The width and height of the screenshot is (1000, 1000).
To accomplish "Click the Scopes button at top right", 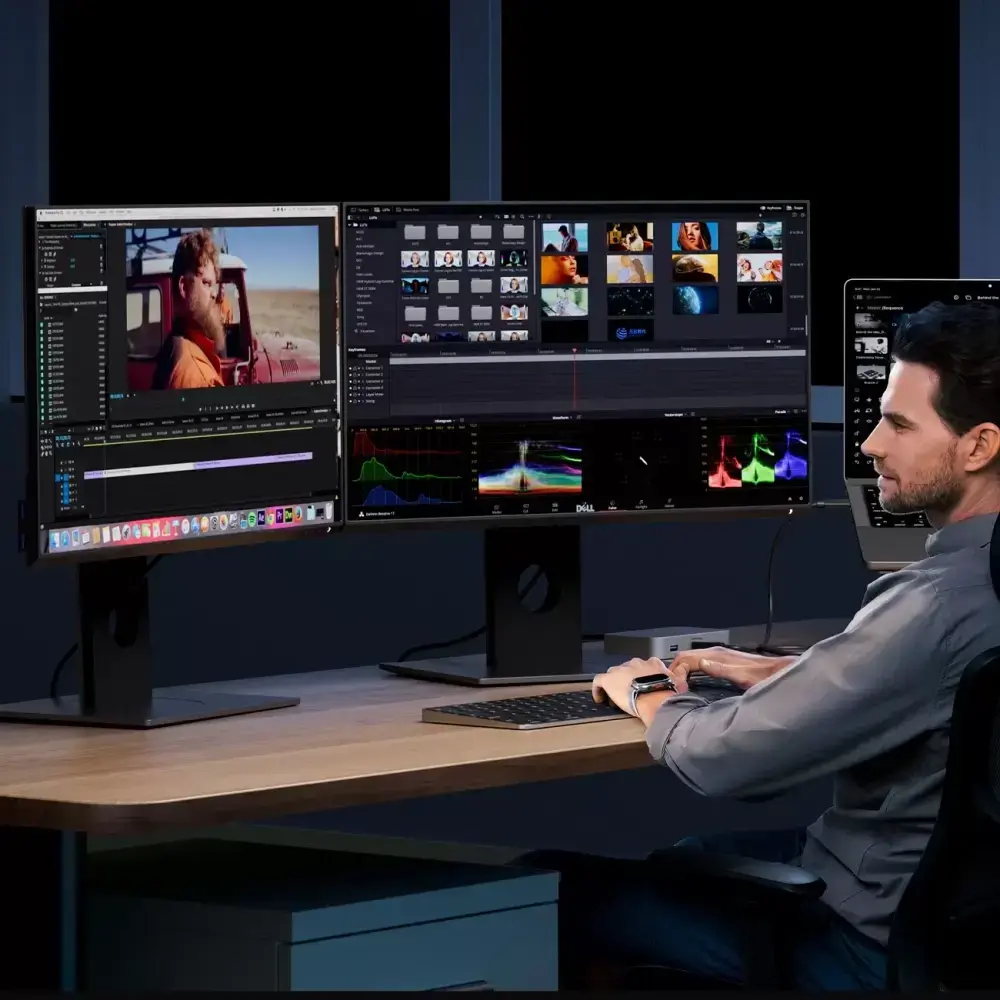I will (x=796, y=209).
